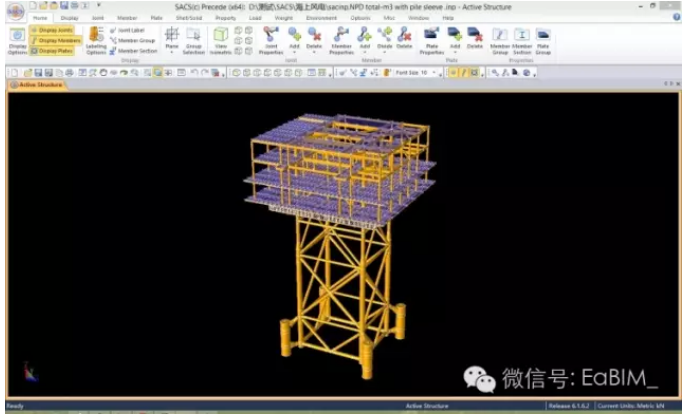Open the Environment ribbon tab
690x418 pixels.
click(321, 18)
